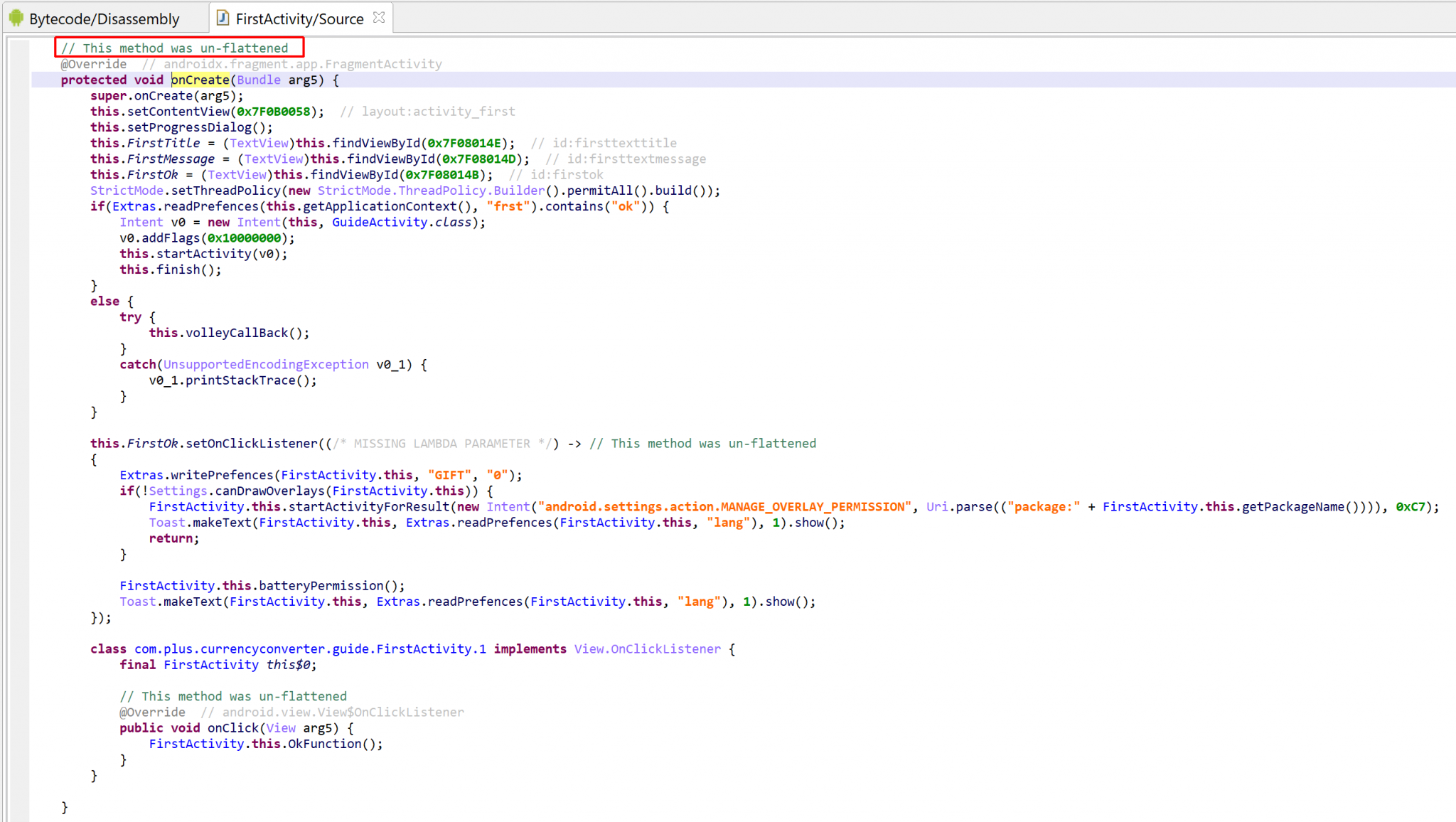Click the red-boxed un-flattened comment

[179, 48]
